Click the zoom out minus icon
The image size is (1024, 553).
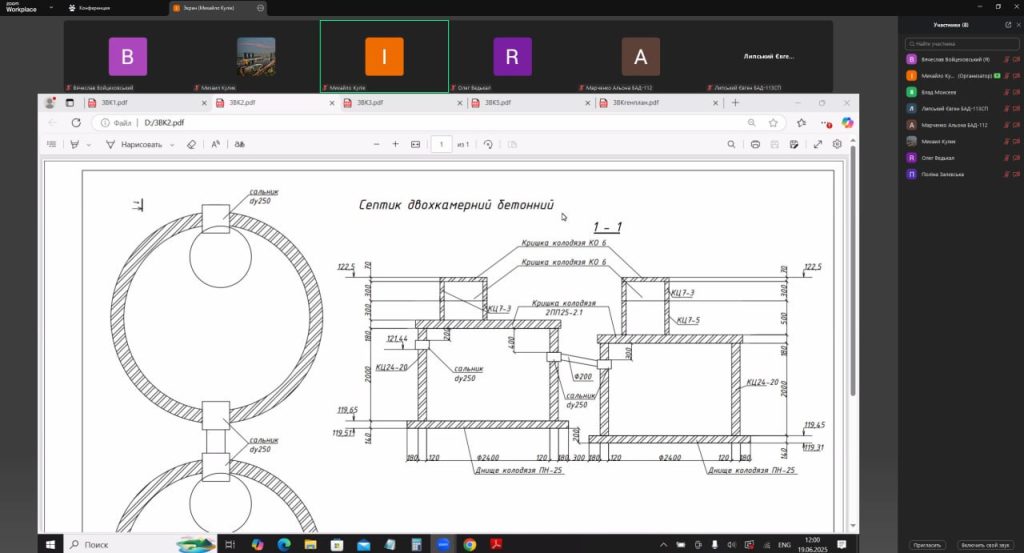coord(376,144)
